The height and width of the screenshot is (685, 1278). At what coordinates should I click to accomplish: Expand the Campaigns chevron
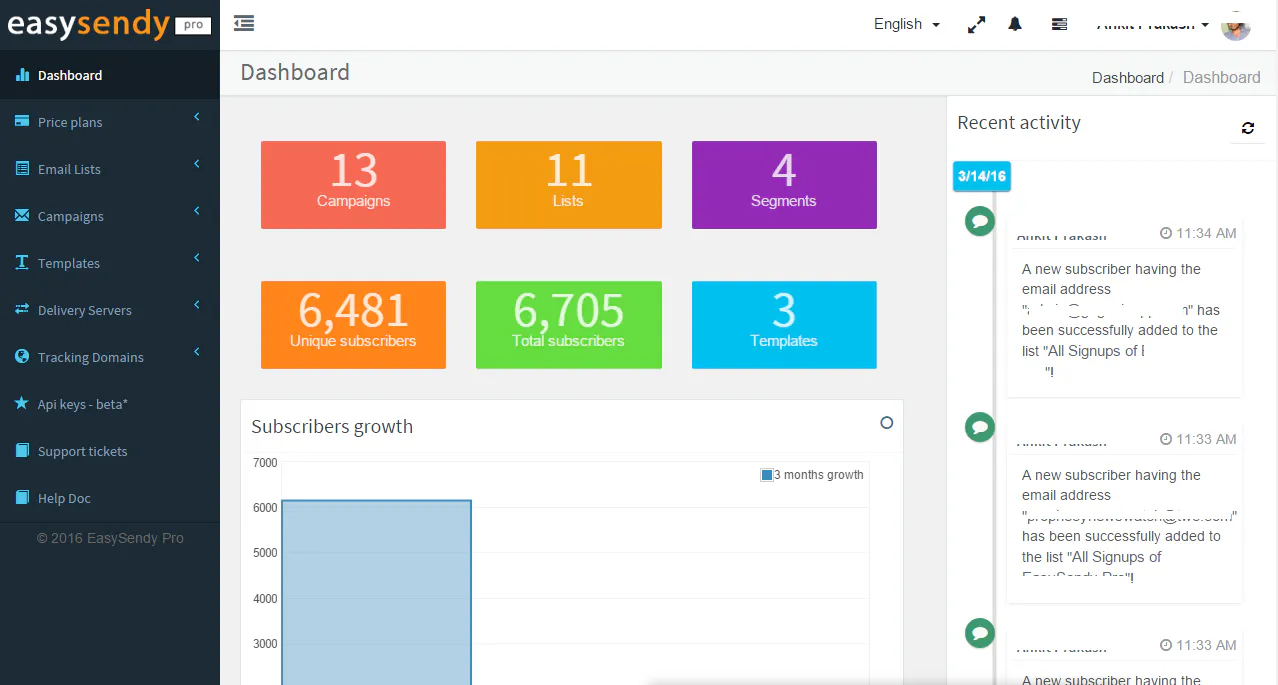point(197,211)
